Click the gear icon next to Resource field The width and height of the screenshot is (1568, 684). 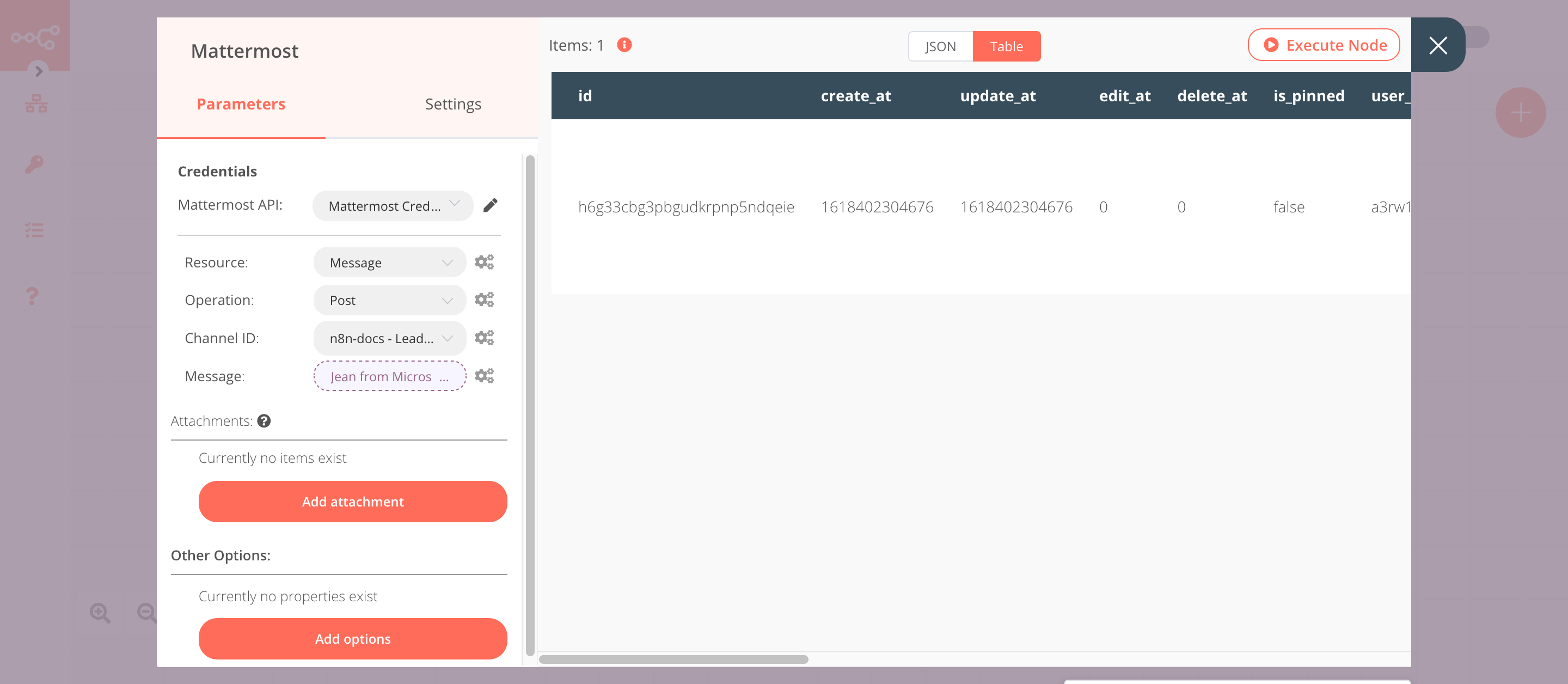pos(485,262)
